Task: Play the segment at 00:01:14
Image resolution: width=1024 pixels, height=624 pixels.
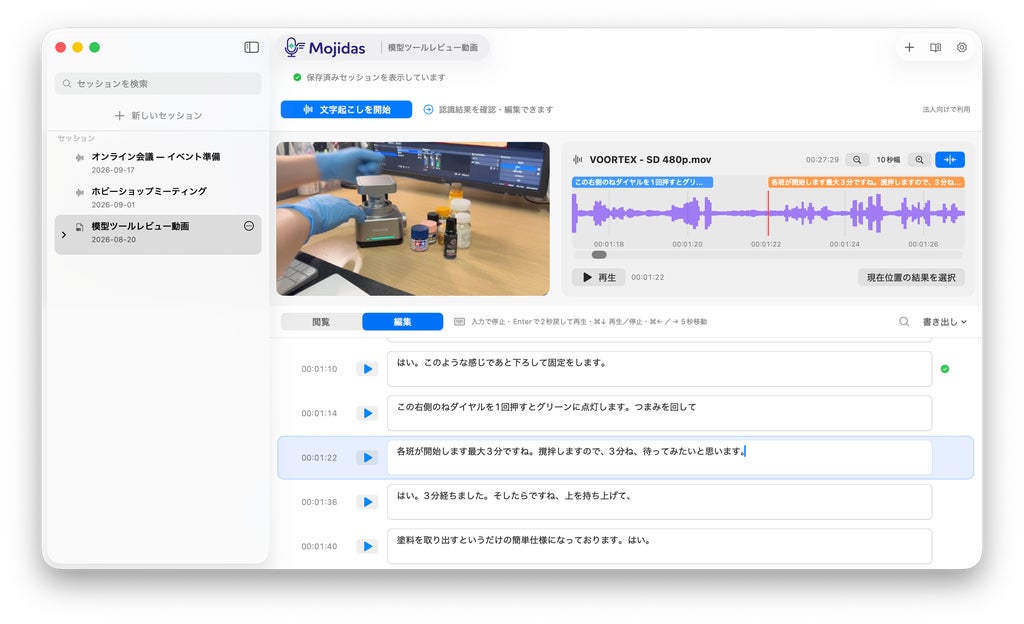Action: click(367, 413)
